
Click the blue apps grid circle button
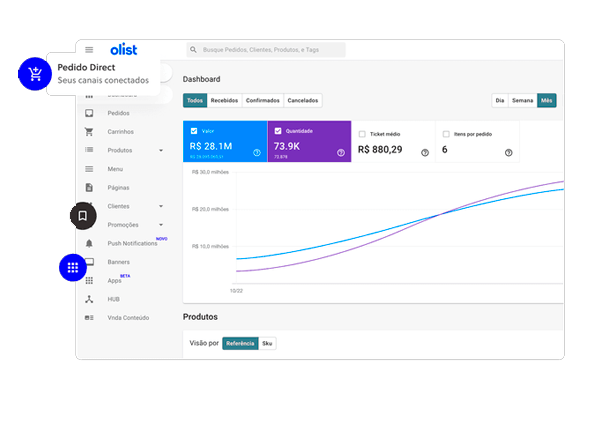(x=72, y=268)
